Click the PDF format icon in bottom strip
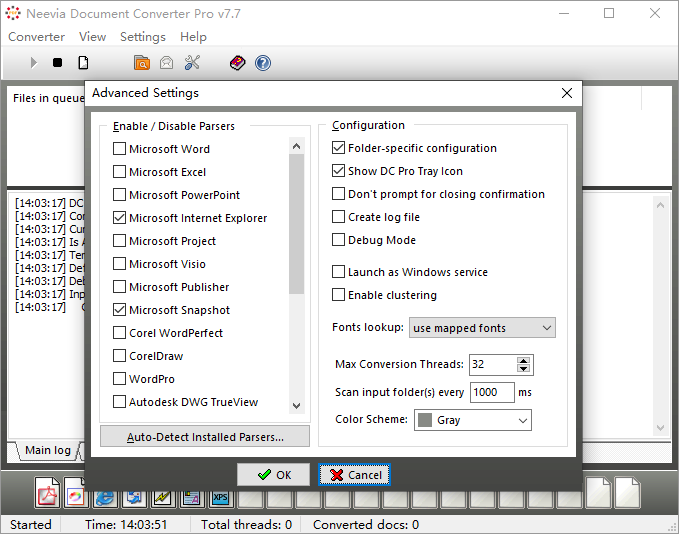The height and width of the screenshot is (534, 679). (47, 492)
